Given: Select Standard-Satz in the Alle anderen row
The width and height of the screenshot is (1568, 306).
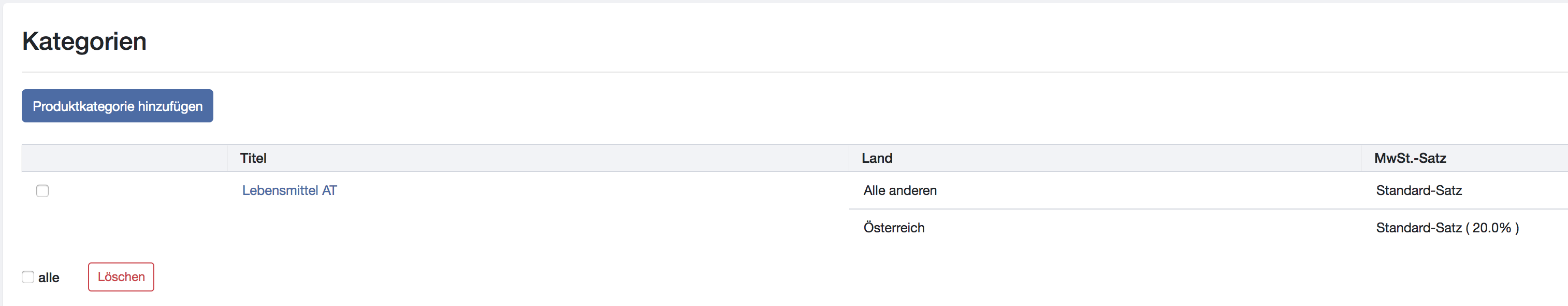Looking at the screenshot, I should [1418, 191].
